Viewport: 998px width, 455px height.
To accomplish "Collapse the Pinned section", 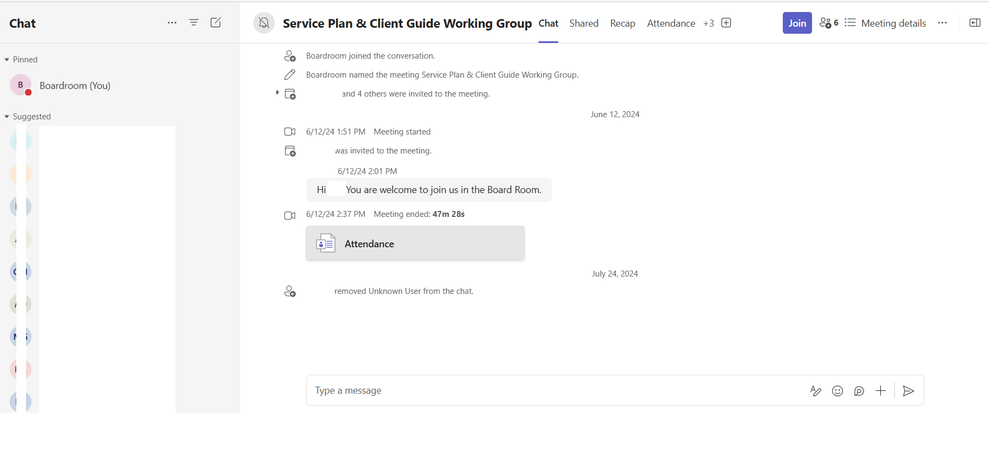I will coord(7,60).
